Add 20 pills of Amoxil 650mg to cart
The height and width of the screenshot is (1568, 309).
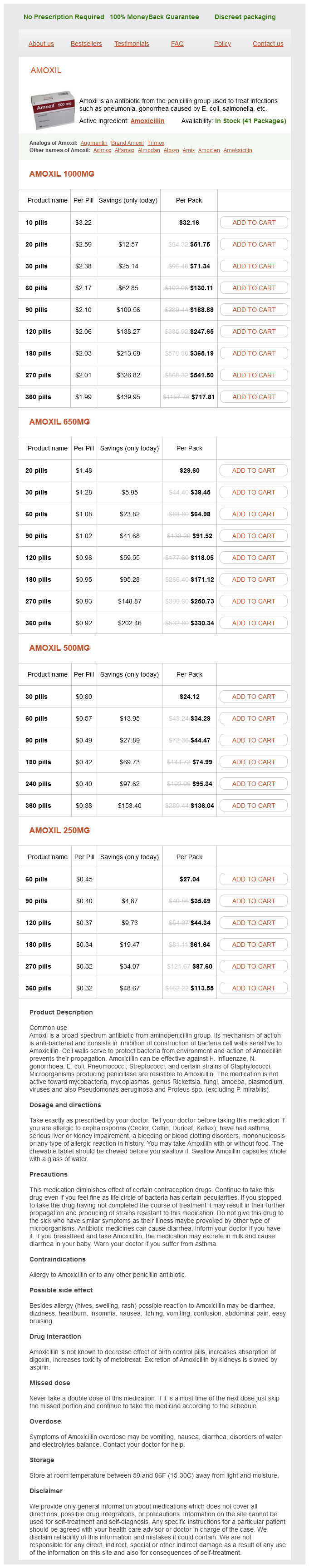point(253,470)
